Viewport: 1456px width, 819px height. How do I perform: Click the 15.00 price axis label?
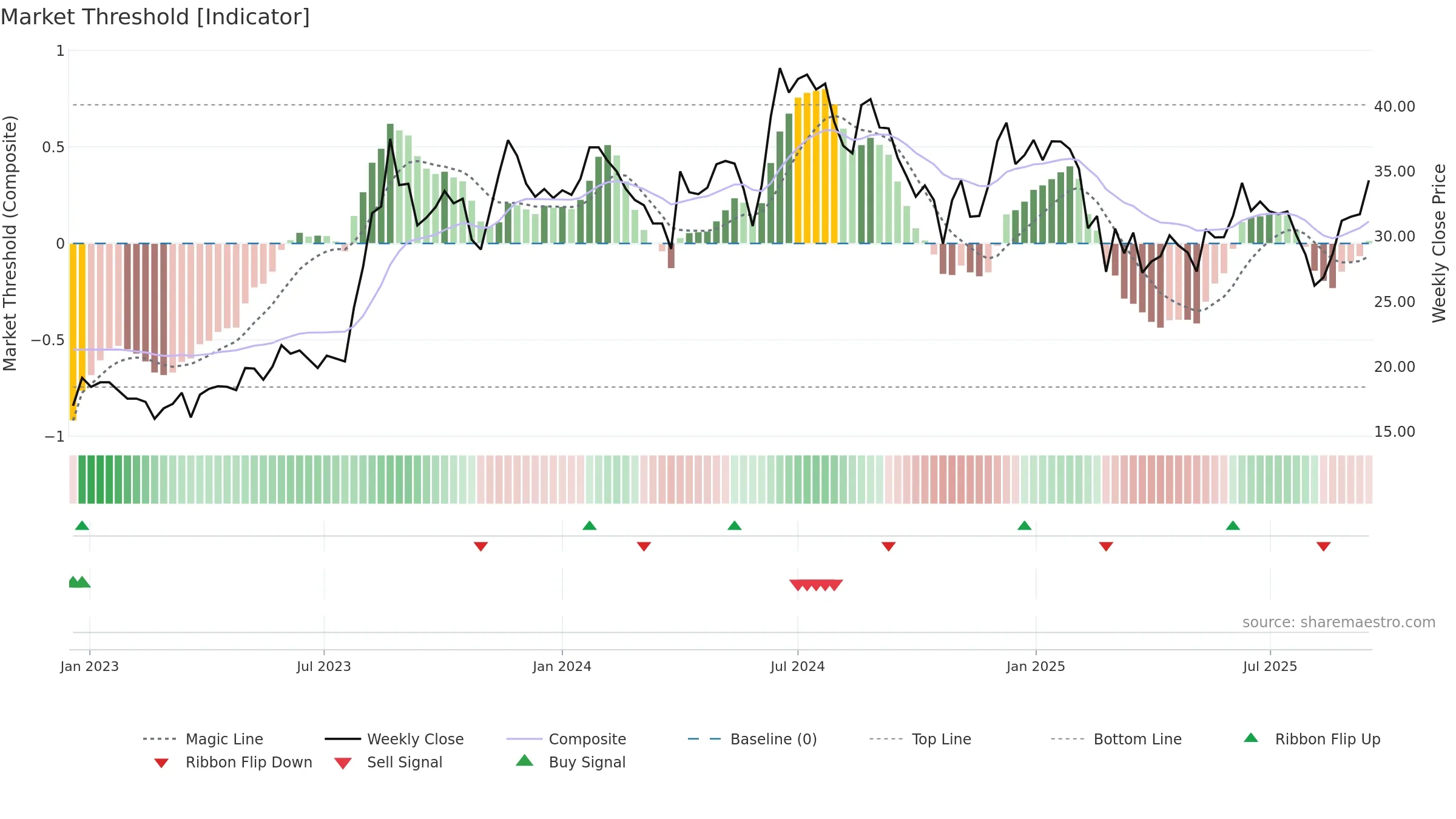point(1394,431)
